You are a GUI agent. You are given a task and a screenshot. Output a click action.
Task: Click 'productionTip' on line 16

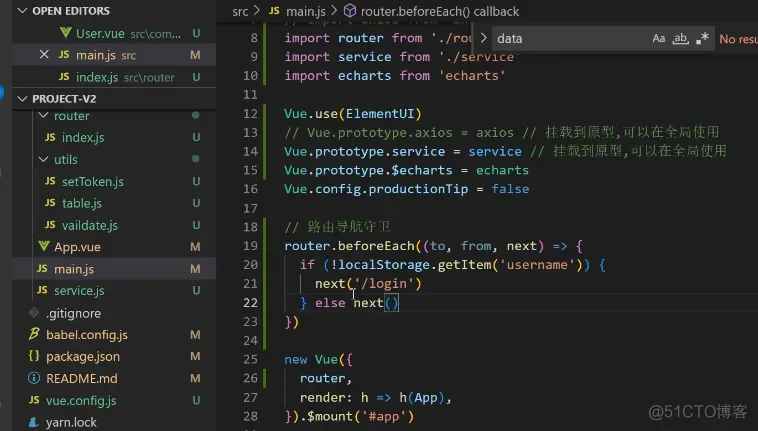418,189
